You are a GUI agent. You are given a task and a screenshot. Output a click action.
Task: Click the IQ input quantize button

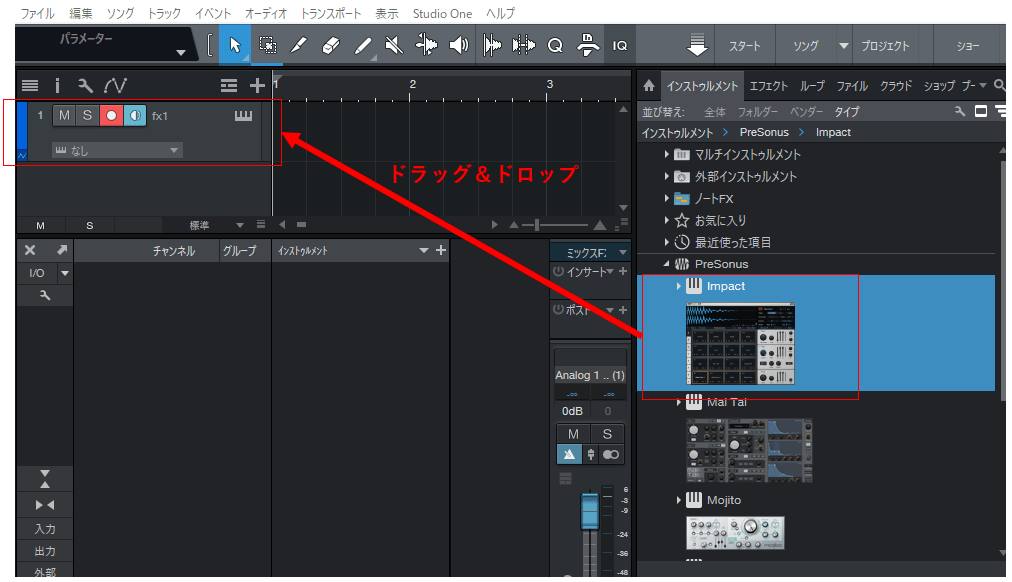coord(620,45)
